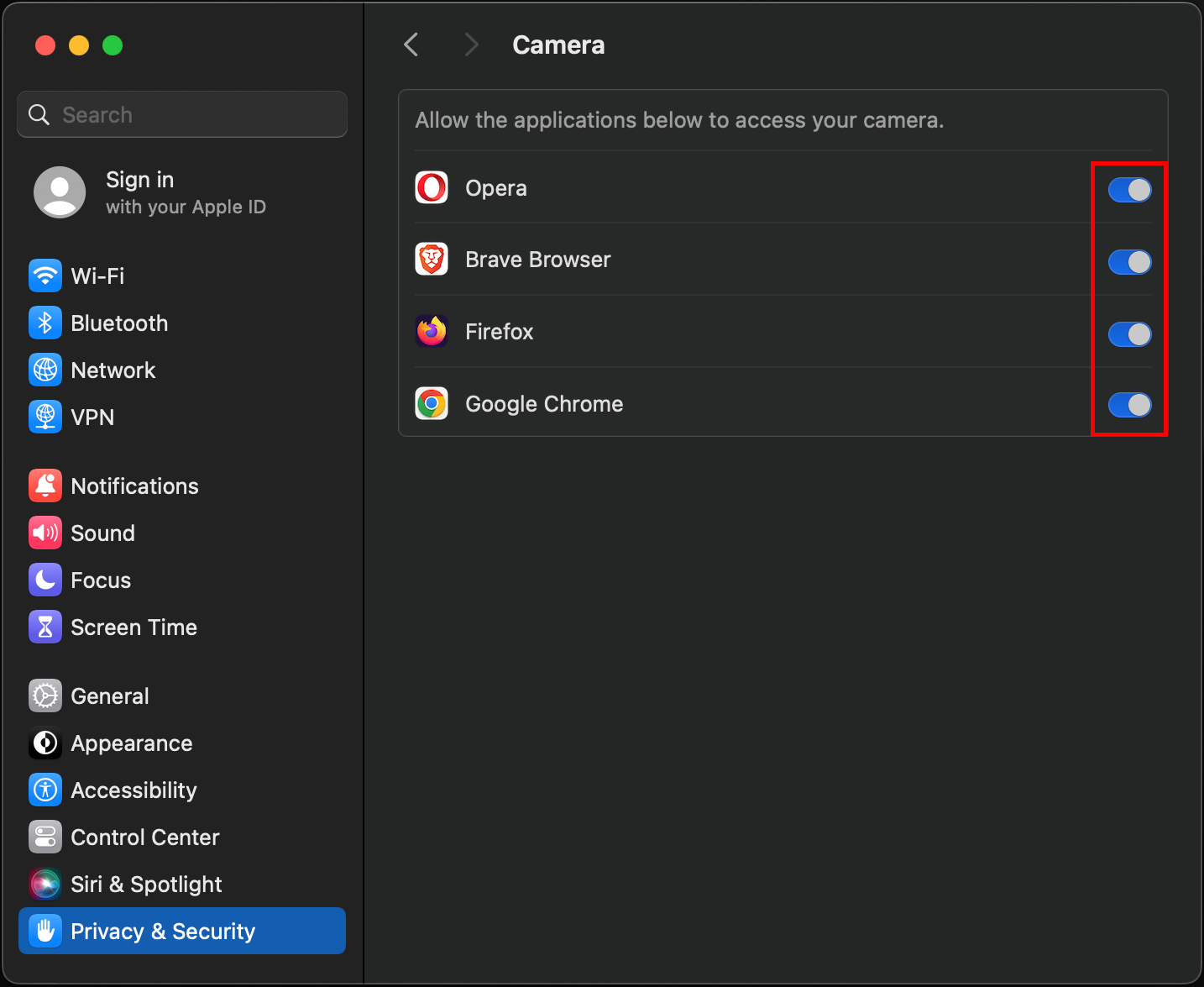The height and width of the screenshot is (987, 1204).
Task: Open Bluetooth settings via its icon
Action: (45, 323)
